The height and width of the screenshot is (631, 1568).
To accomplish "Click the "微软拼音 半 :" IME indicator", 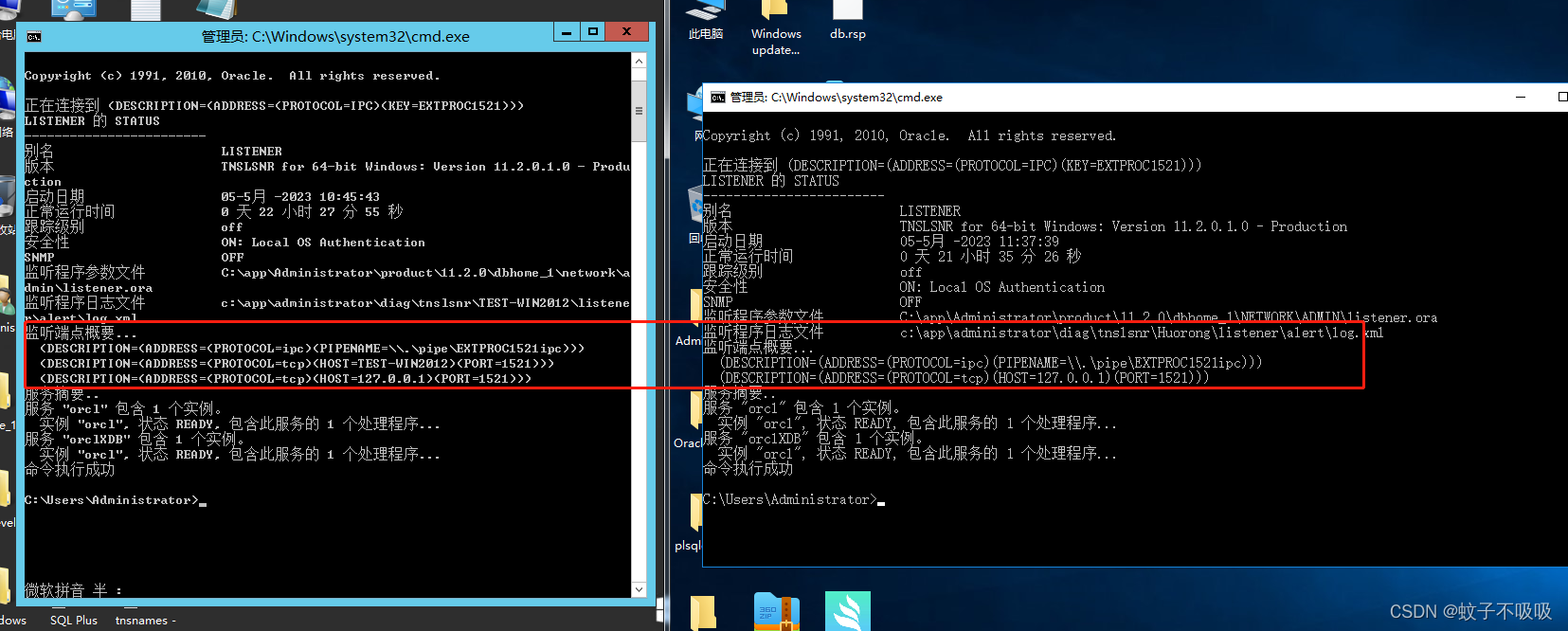I will tap(74, 590).
